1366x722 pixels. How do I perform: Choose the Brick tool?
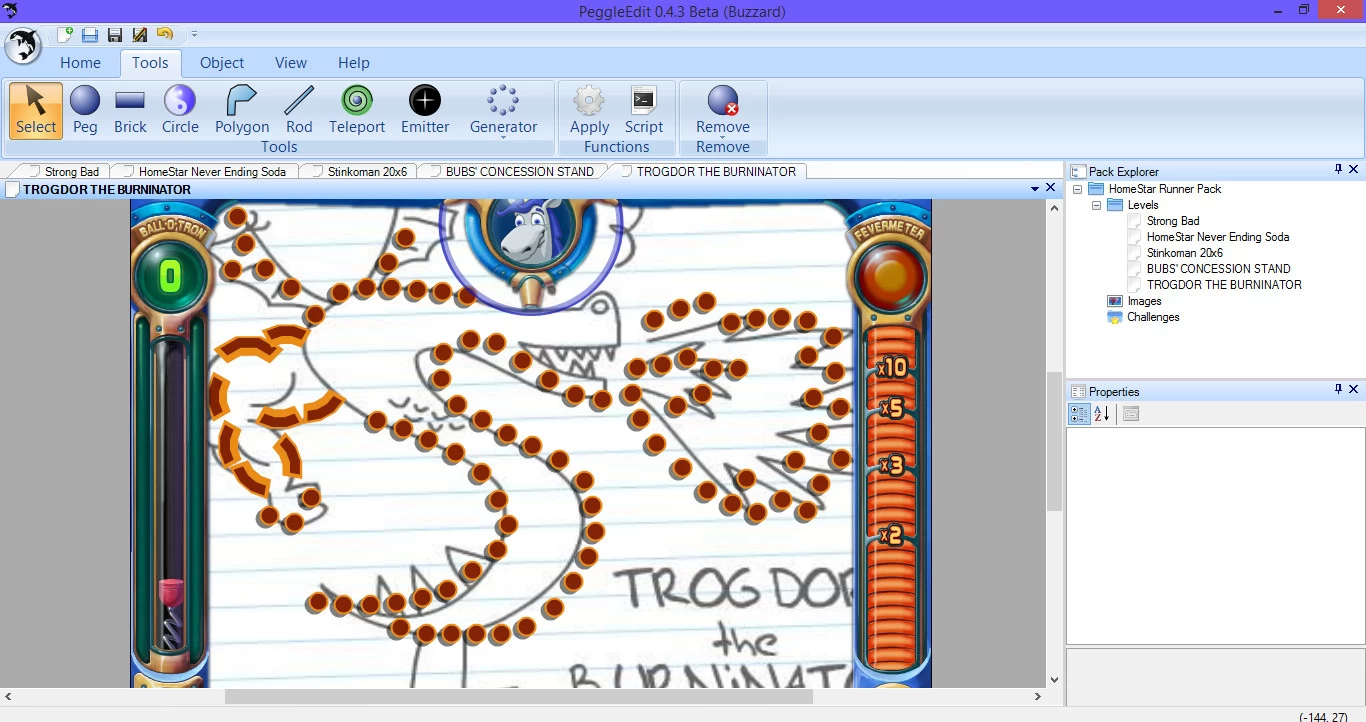(130, 110)
